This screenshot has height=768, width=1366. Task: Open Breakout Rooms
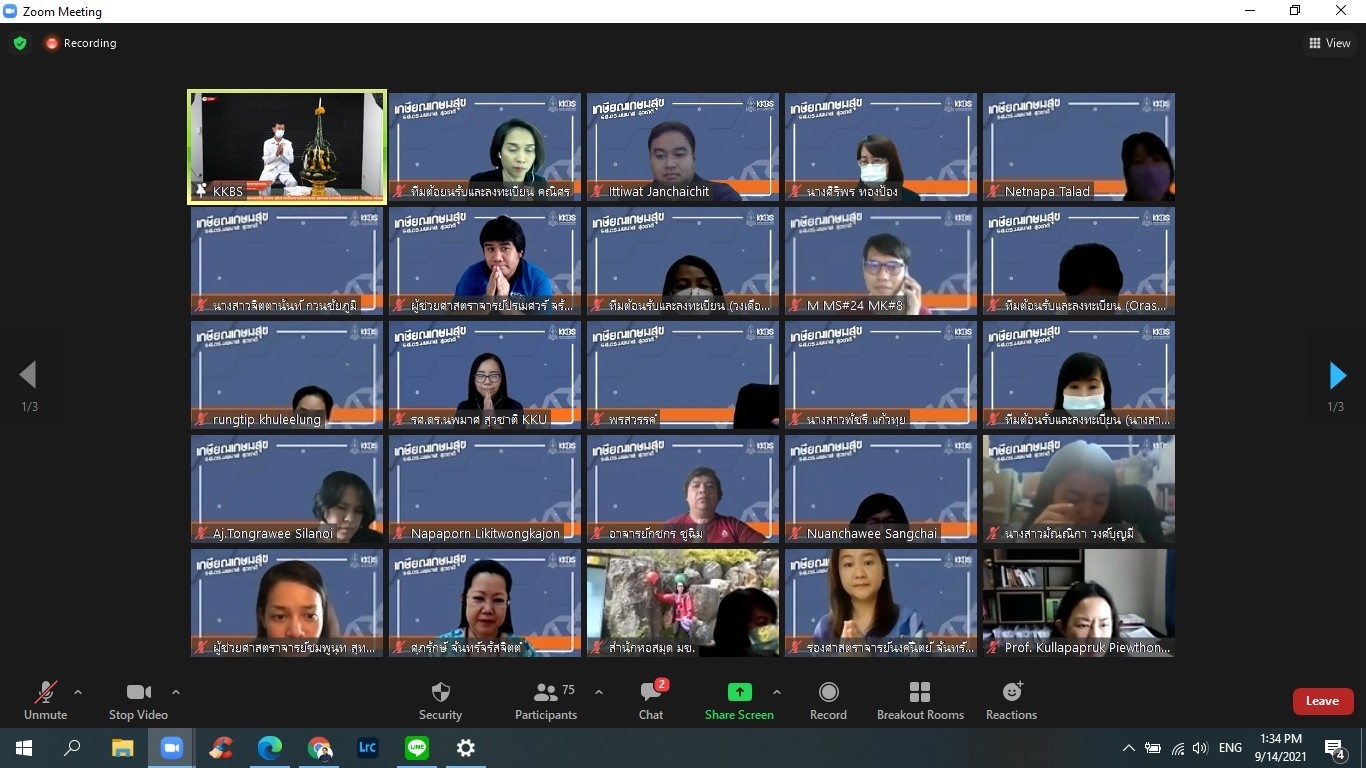pyautogui.click(x=920, y=700)
